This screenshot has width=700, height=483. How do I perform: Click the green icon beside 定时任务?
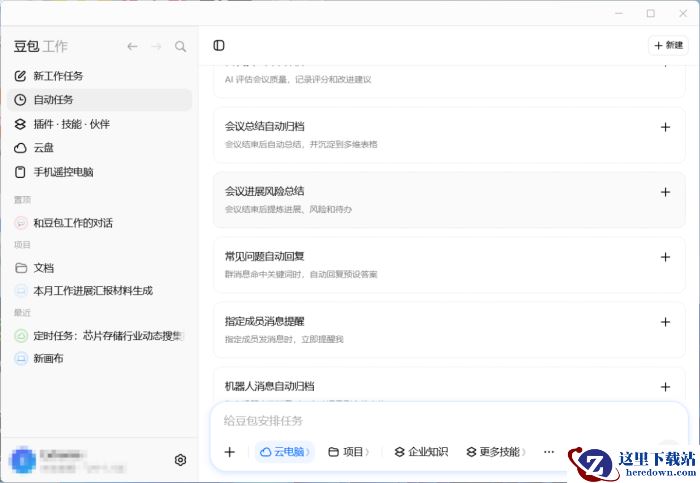21,336
